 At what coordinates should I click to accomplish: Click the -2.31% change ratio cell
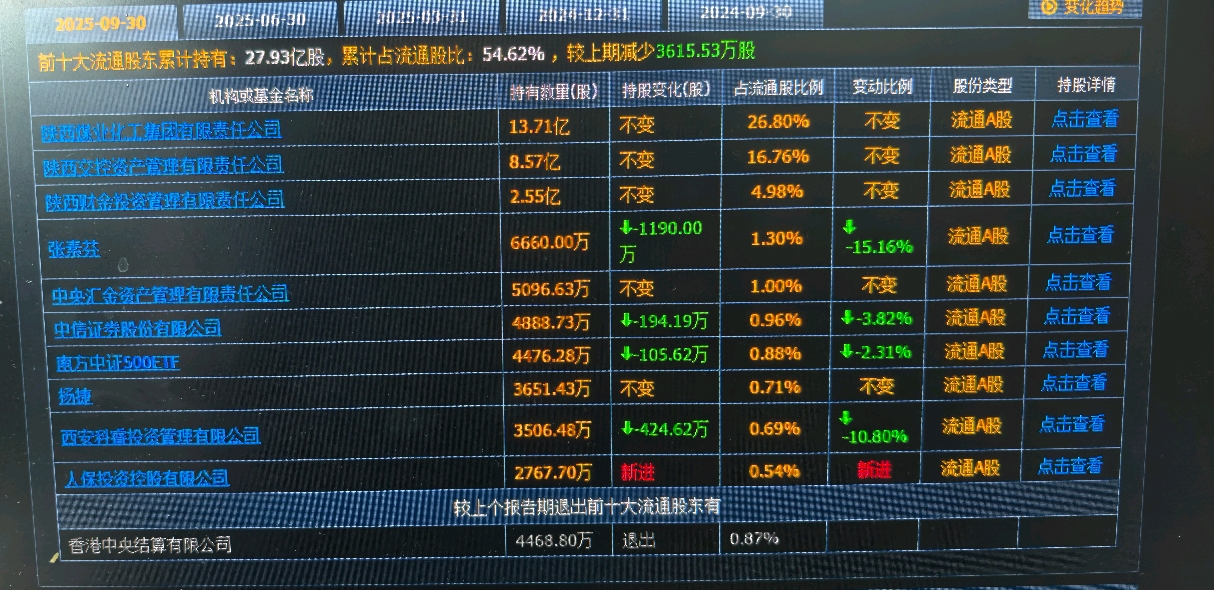(x=875, y=352)
